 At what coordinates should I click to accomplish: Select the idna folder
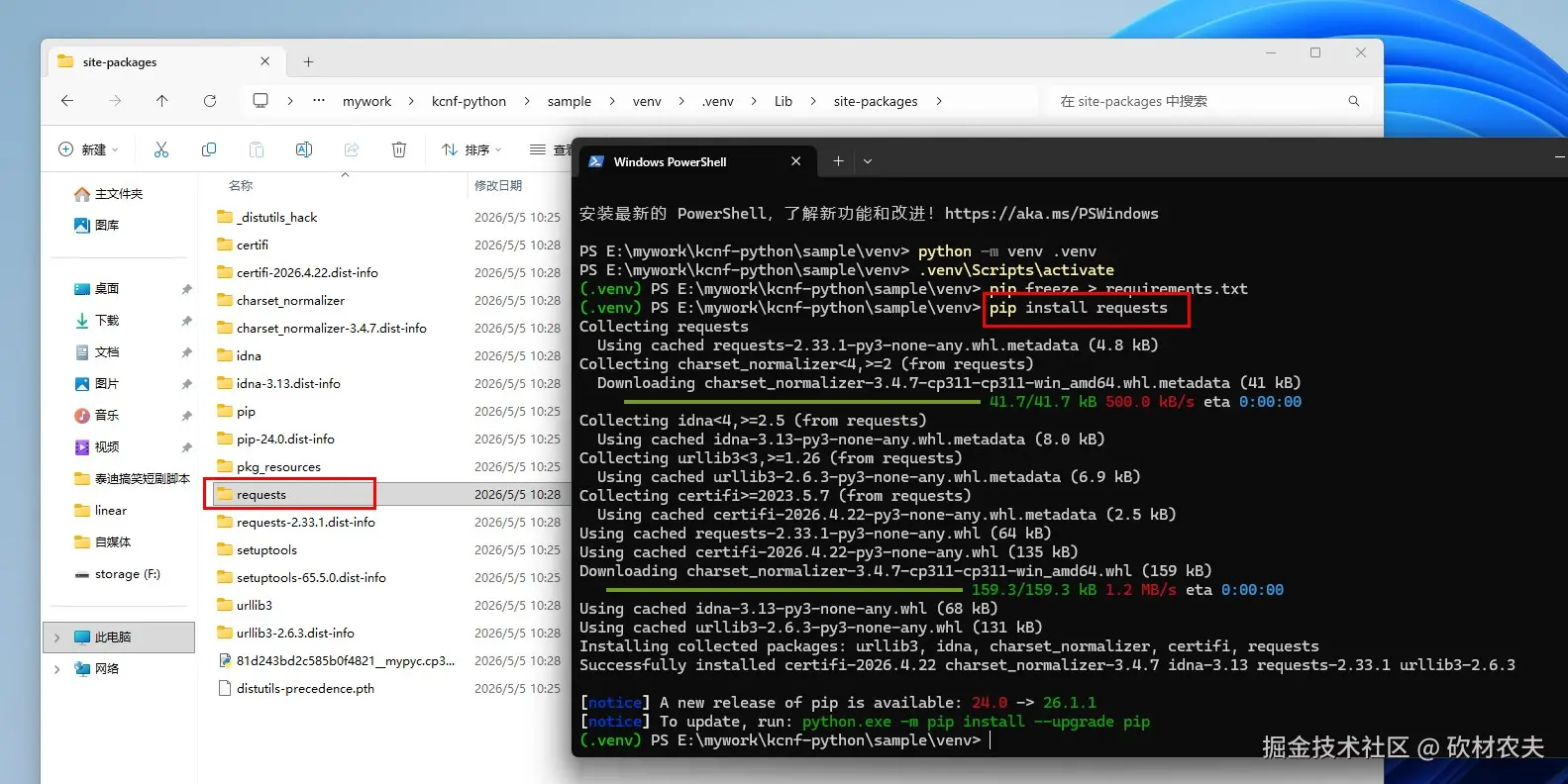(239, 356)
